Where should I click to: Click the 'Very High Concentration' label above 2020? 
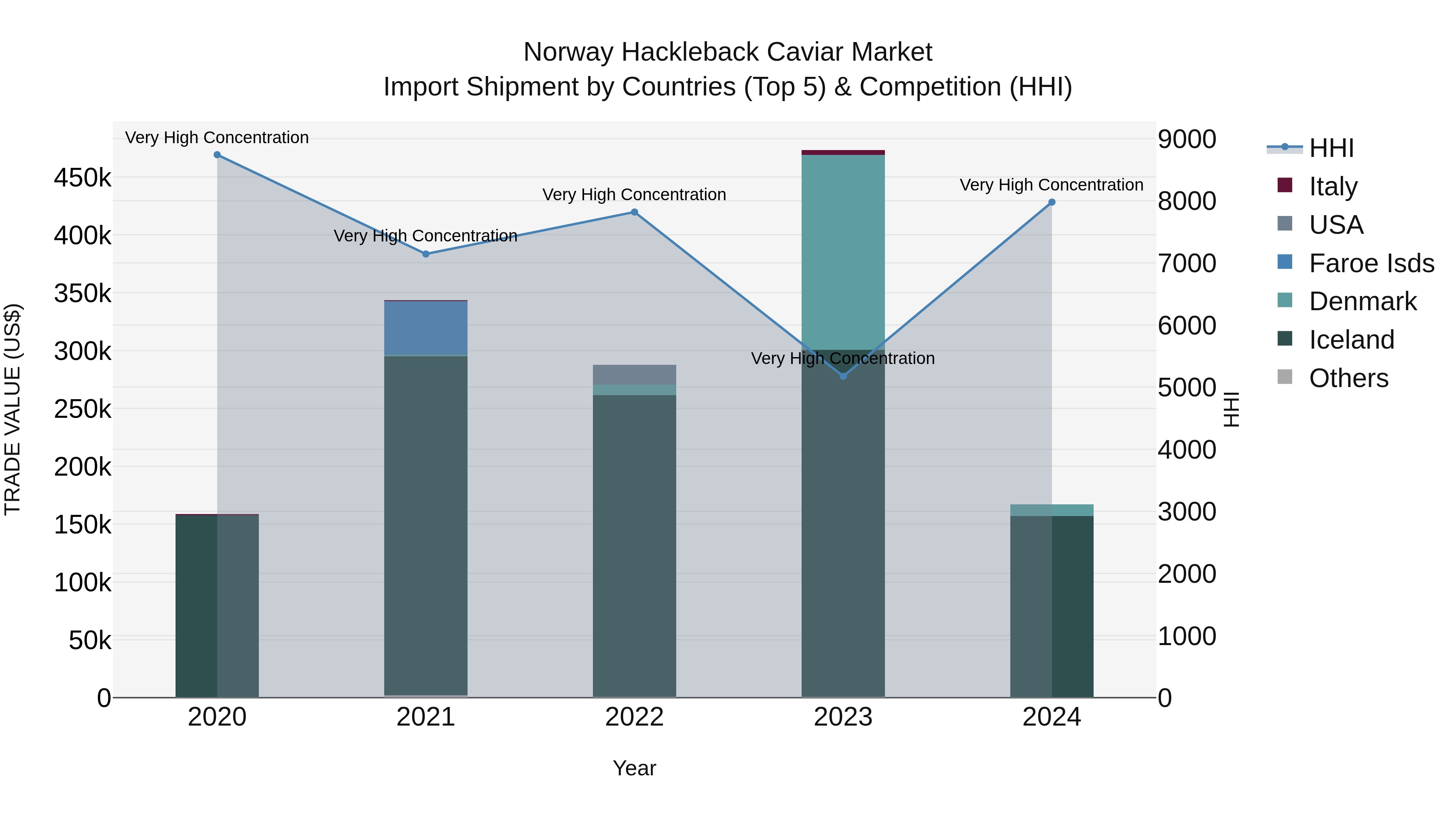pos(217,138)
